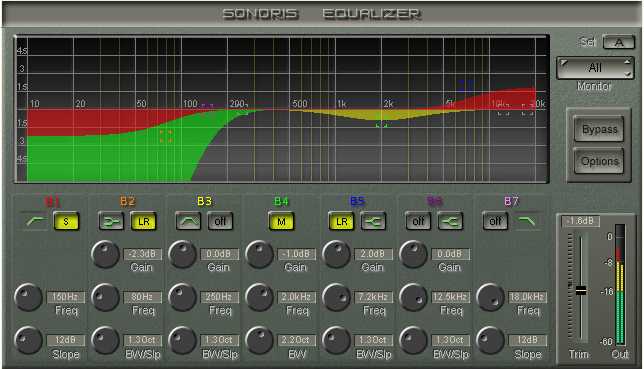This screenshot has height=369, width=644.
Task: Select the B1 high-pass filter shape icon
Action: (35, 221)
